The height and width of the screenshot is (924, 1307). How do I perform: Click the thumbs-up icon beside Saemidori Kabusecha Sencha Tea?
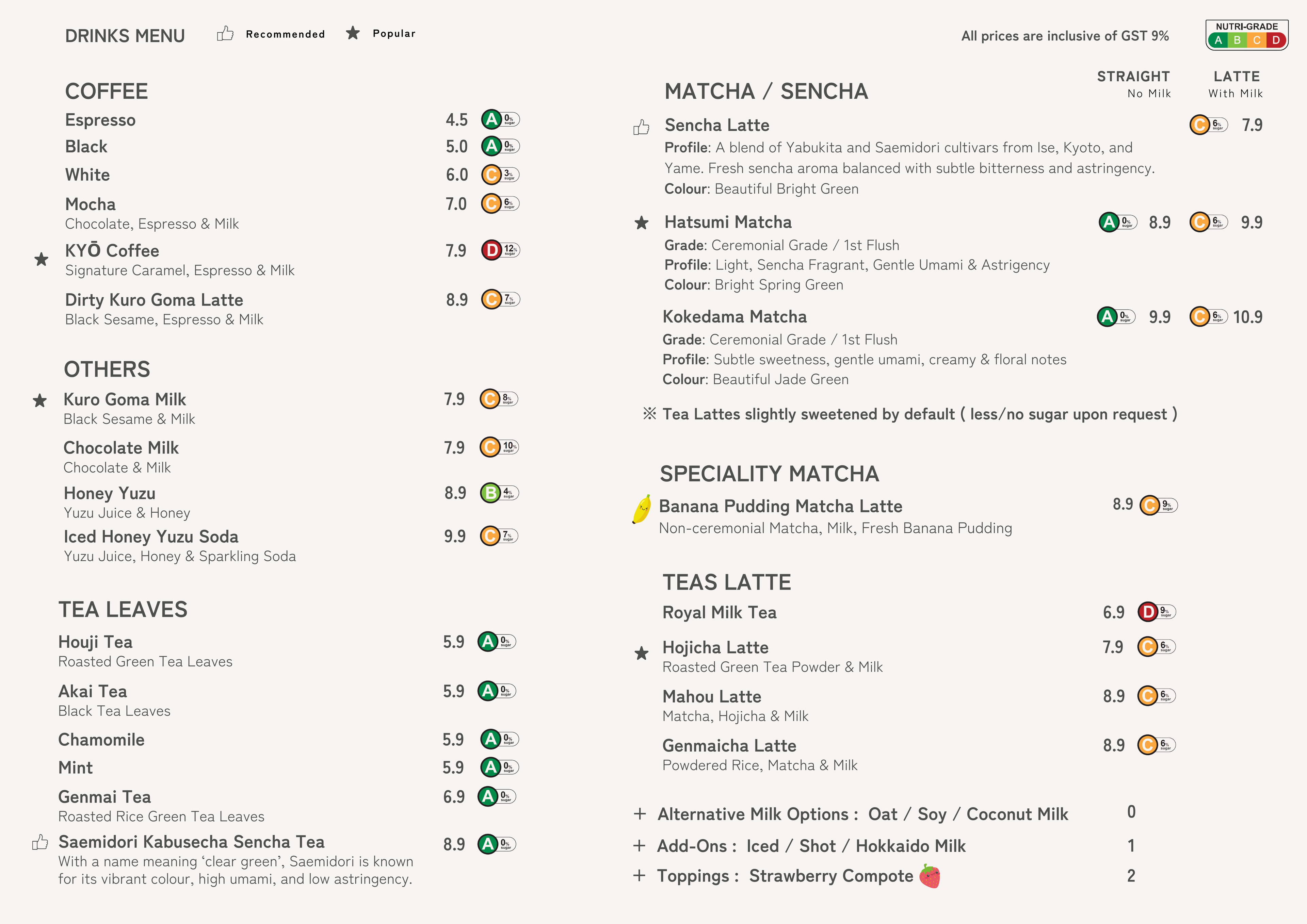[40, 842]
